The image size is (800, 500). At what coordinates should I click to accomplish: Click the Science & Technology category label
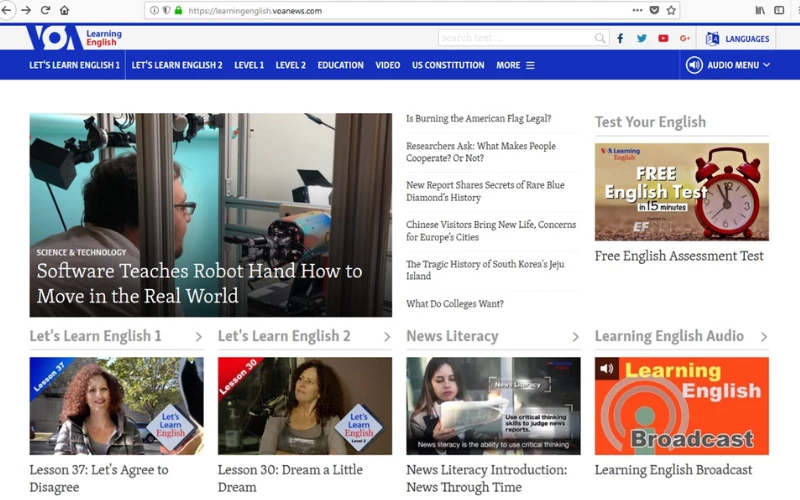[81, 252]
